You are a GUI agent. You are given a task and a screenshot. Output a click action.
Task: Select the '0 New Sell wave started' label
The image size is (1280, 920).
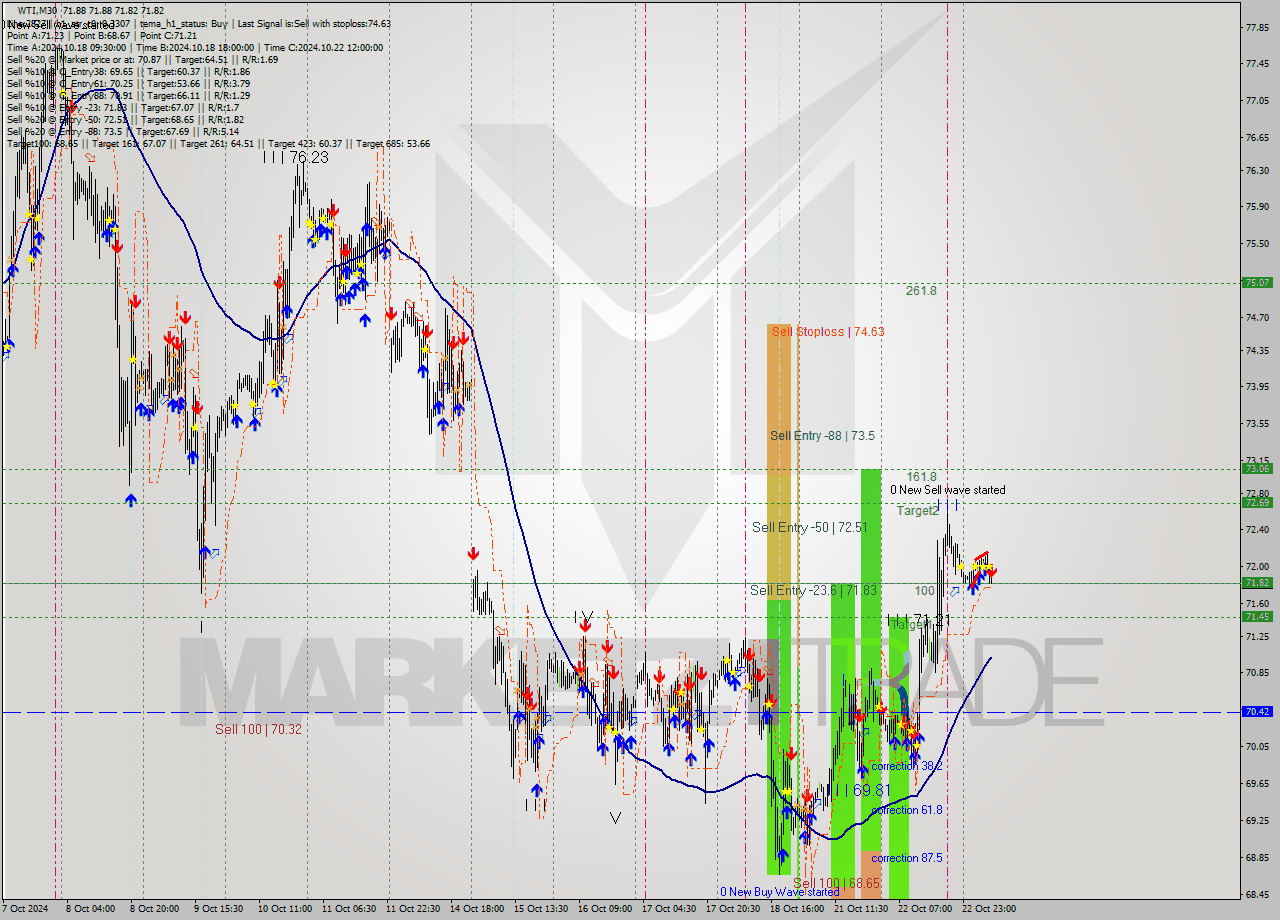tap(948, 490)
